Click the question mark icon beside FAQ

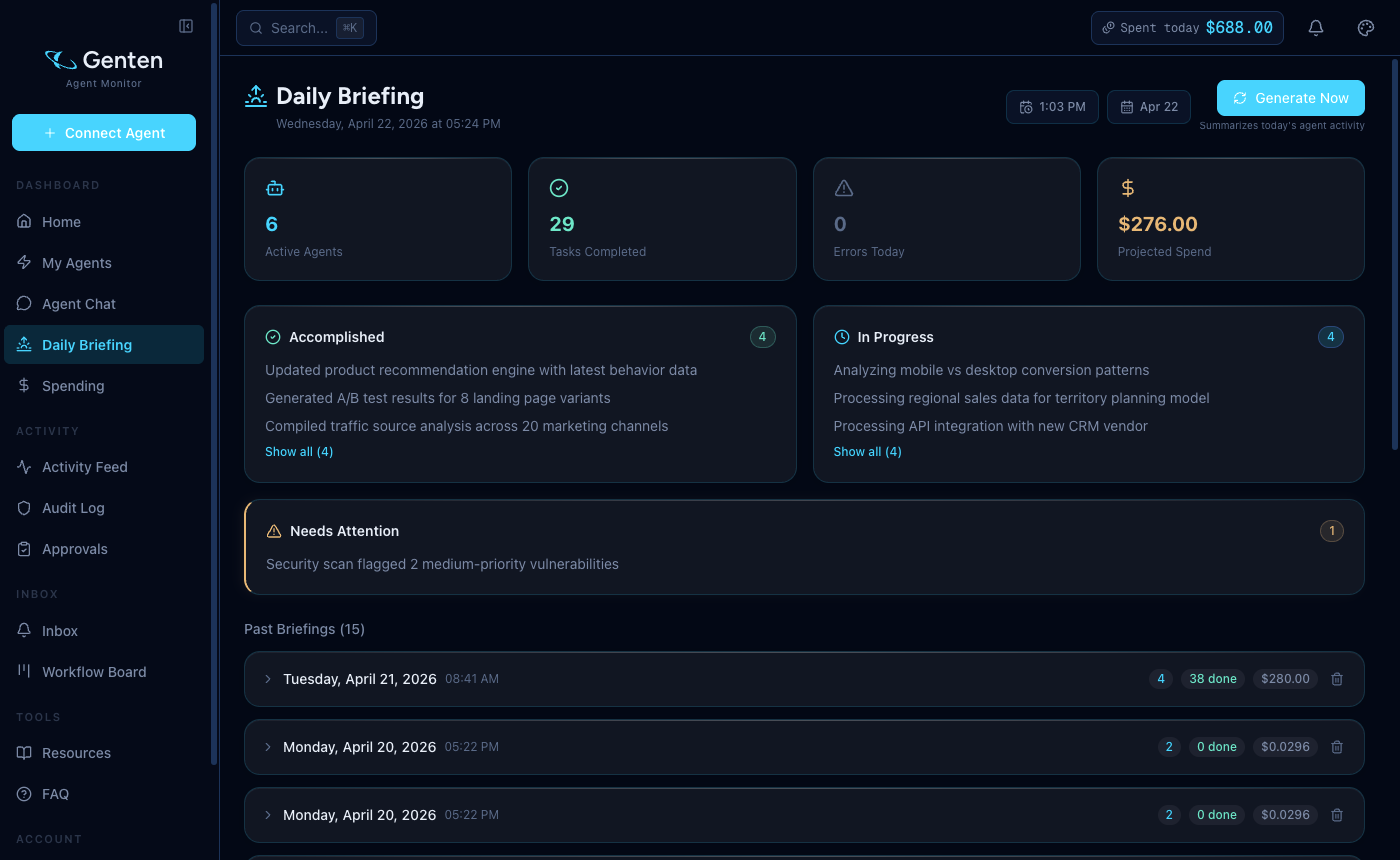click(x=25, y=793)
